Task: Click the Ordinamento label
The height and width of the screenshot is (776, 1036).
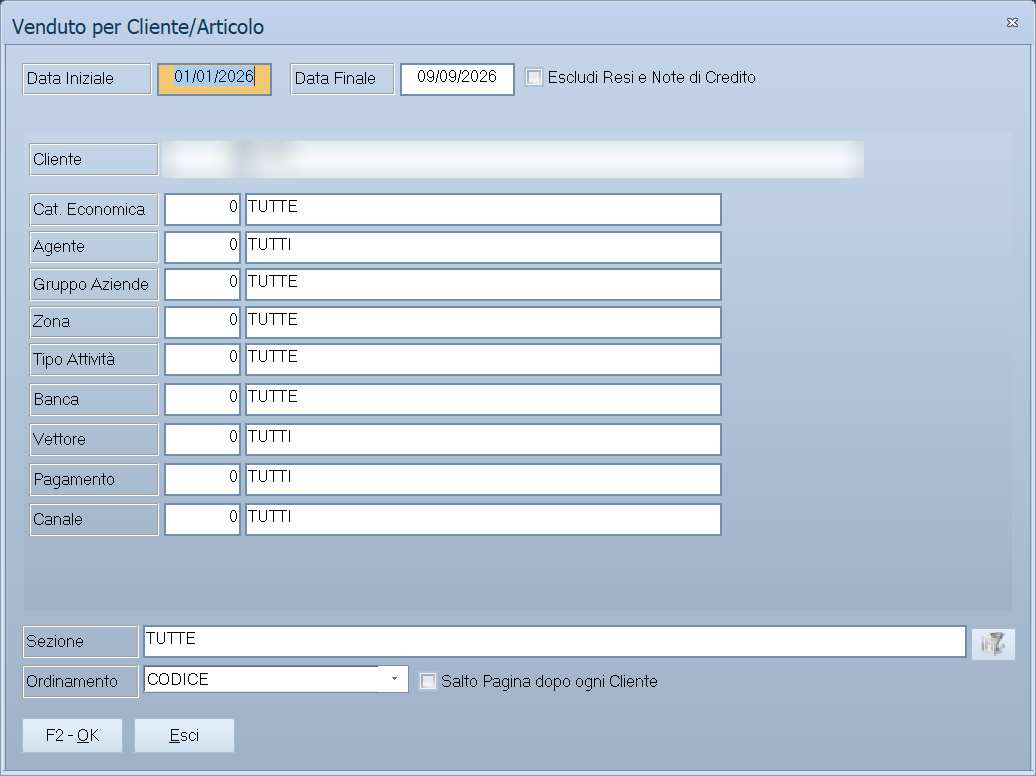Action: tap(81, 681)
